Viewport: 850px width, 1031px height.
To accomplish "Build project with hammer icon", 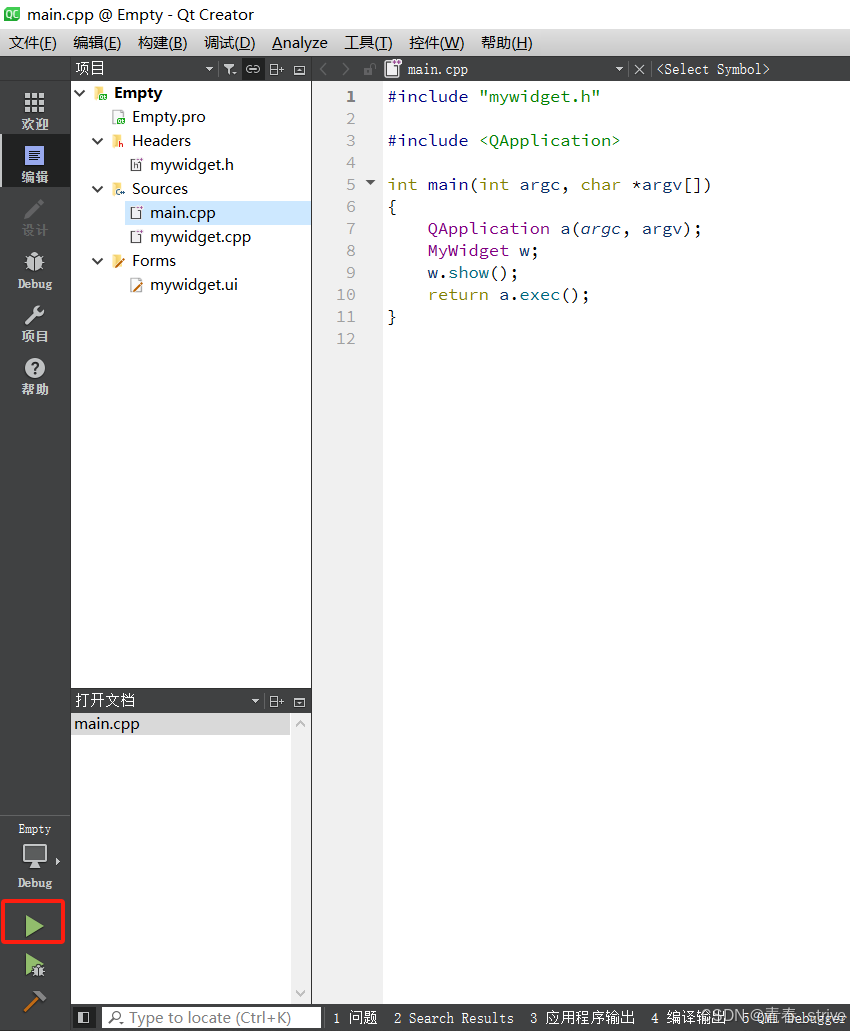I will click(x=34, y=1001).
